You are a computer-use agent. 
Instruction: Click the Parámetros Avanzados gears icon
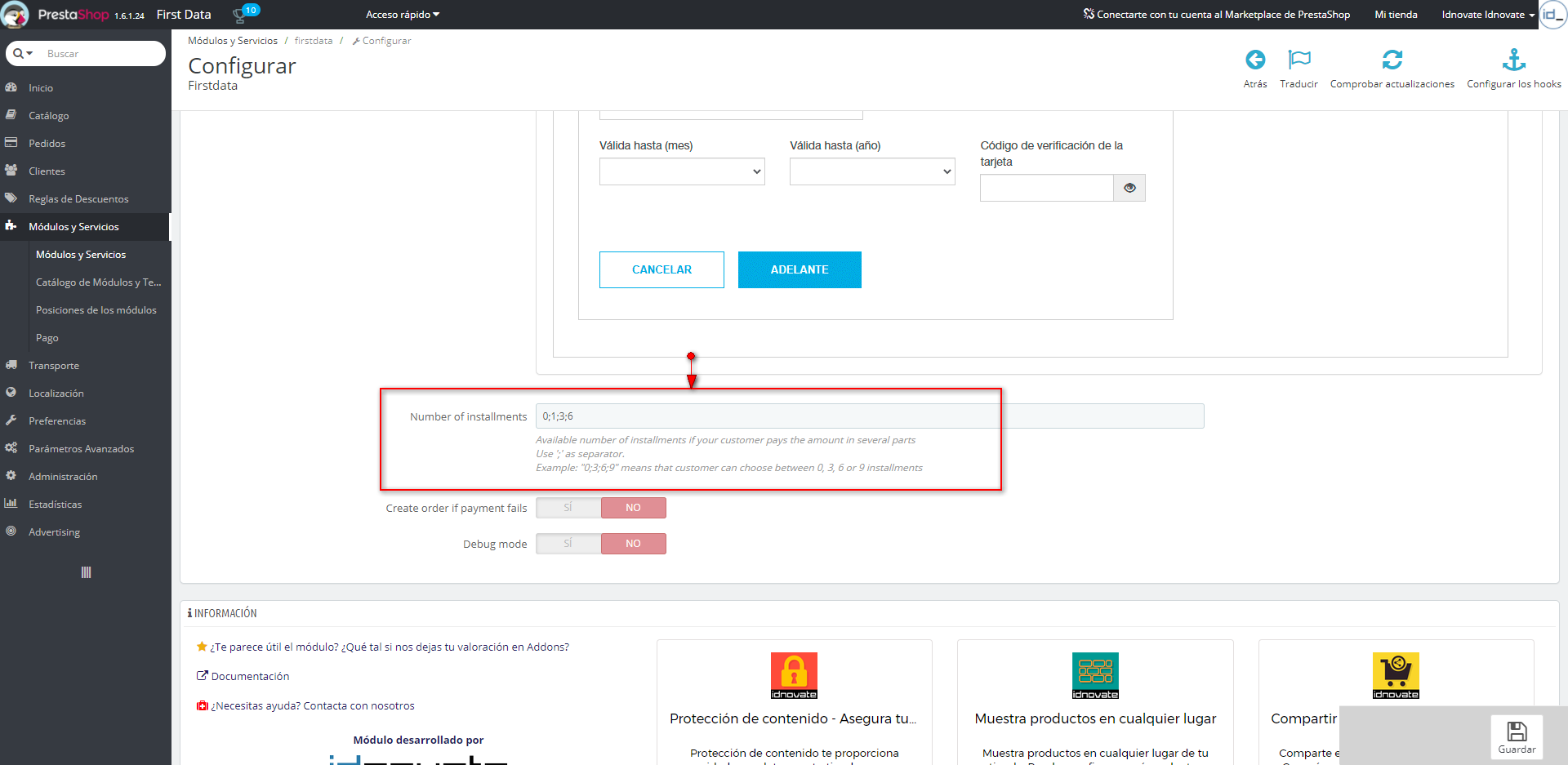tap(11, 448)
